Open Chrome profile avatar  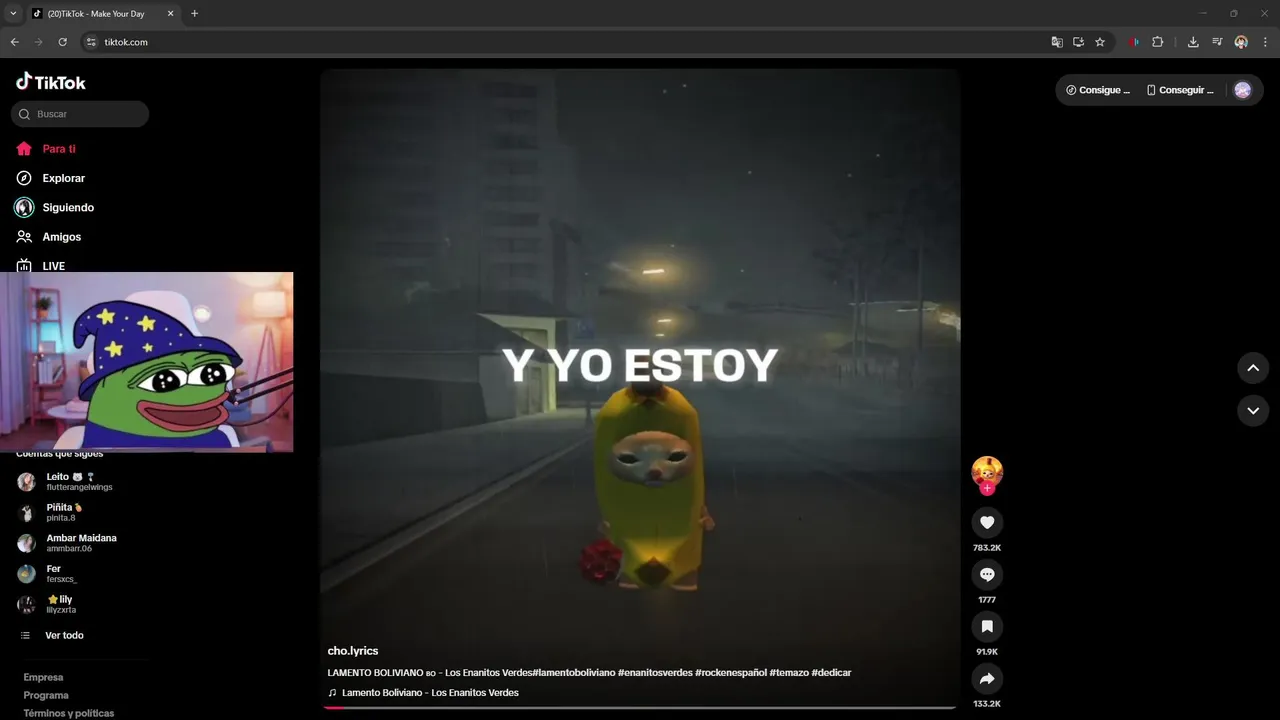coord(1241,42)
